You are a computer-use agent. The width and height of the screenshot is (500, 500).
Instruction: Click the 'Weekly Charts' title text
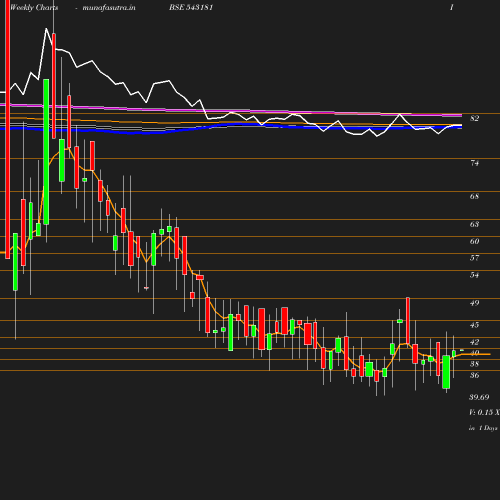click(34, 7)
